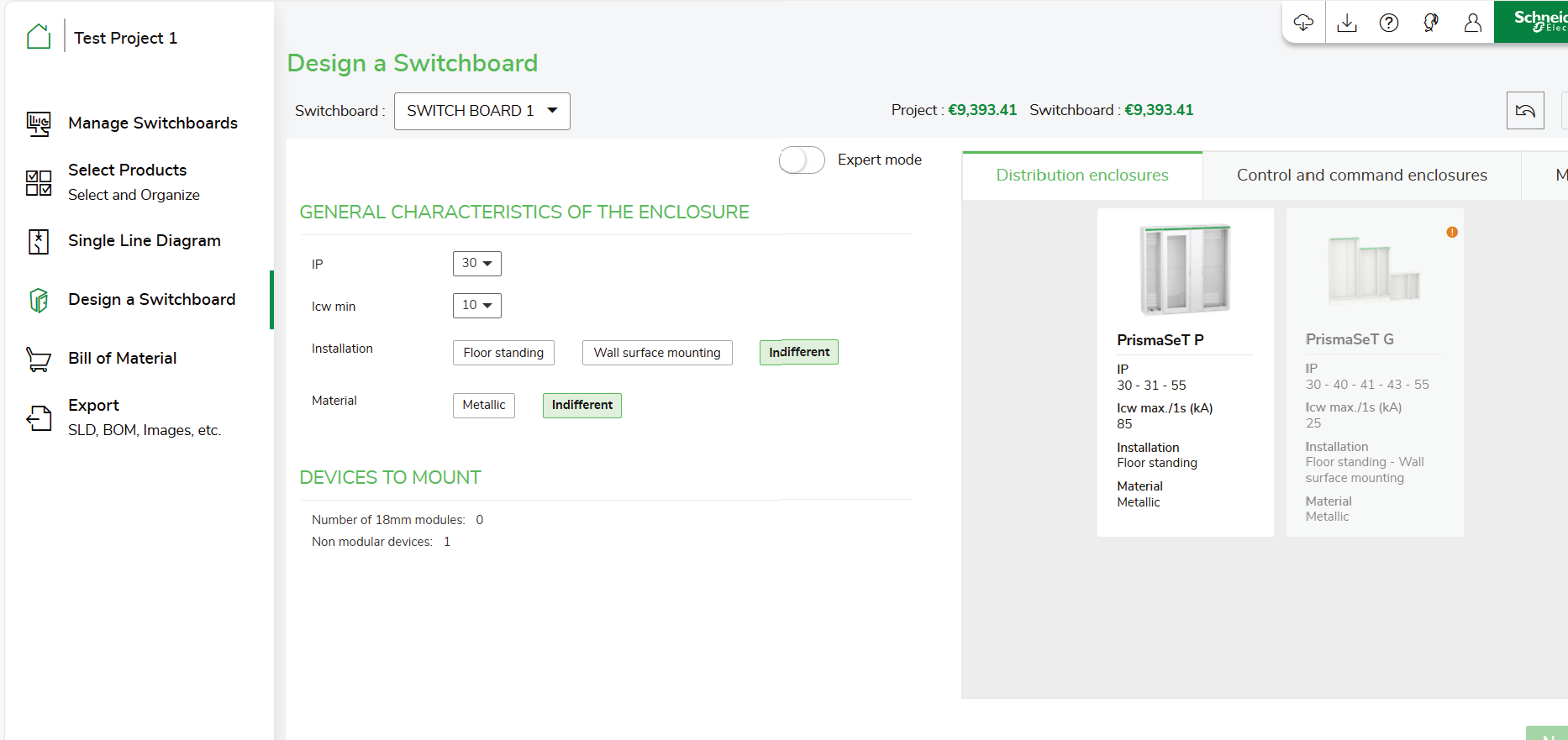Screen dimensions: 1568x740
Task: Select the PrismaSeT P enclosure image
Action: point(1185,269)
